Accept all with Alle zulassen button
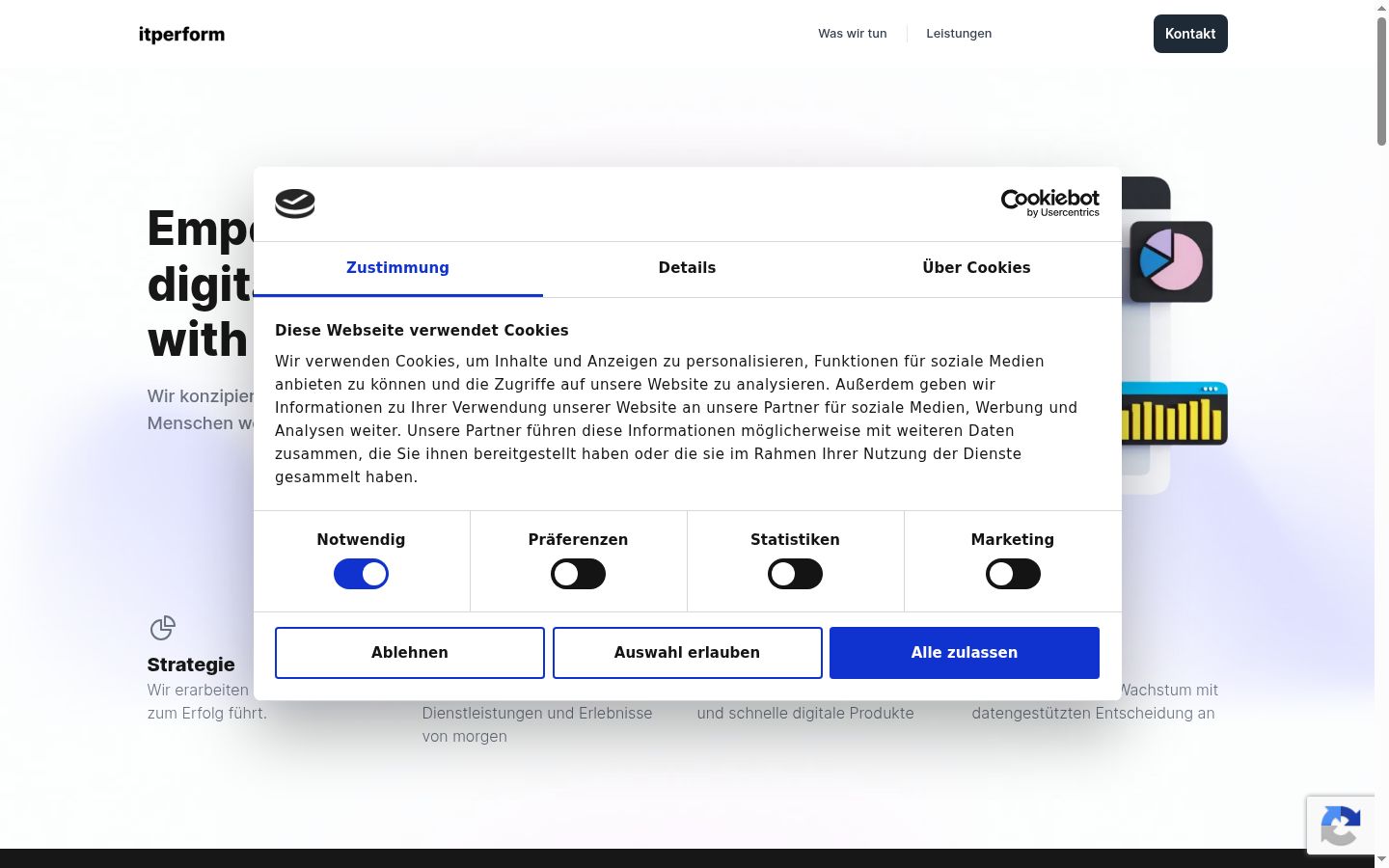Screen dimensions: 1389x868 click(x=965, y=653)
